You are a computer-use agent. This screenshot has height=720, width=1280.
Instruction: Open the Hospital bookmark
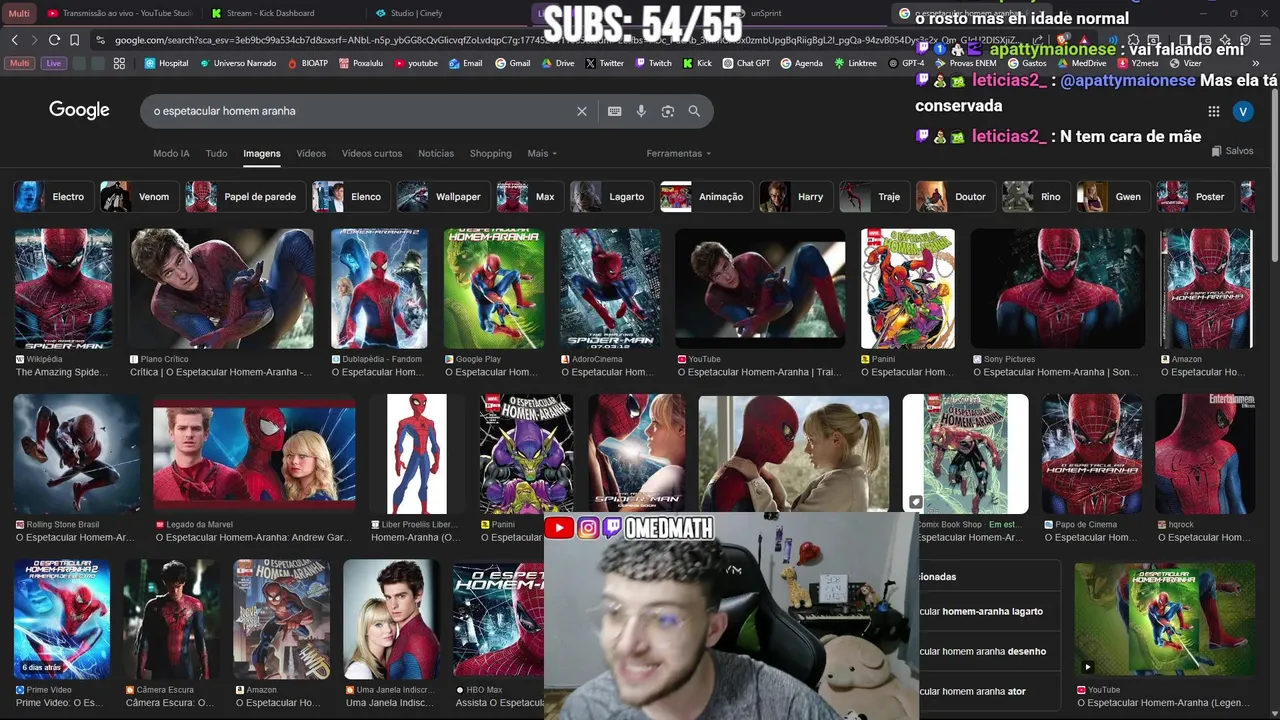[166, 63]
